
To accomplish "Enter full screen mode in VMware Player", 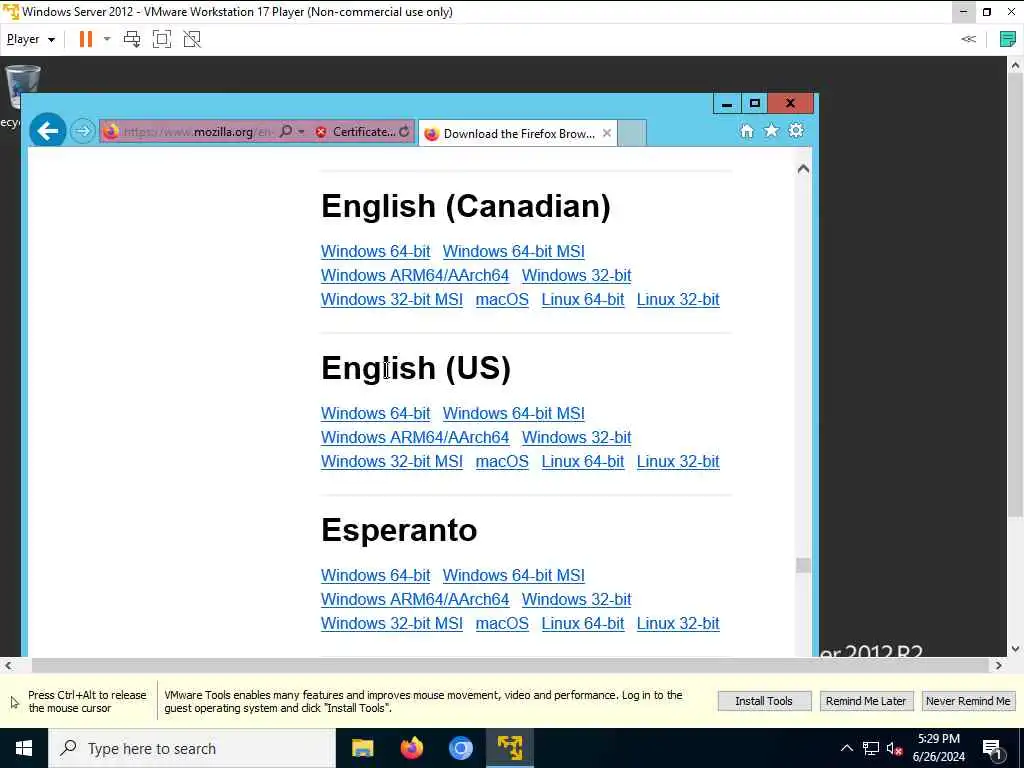I will (x=162, y=39).
